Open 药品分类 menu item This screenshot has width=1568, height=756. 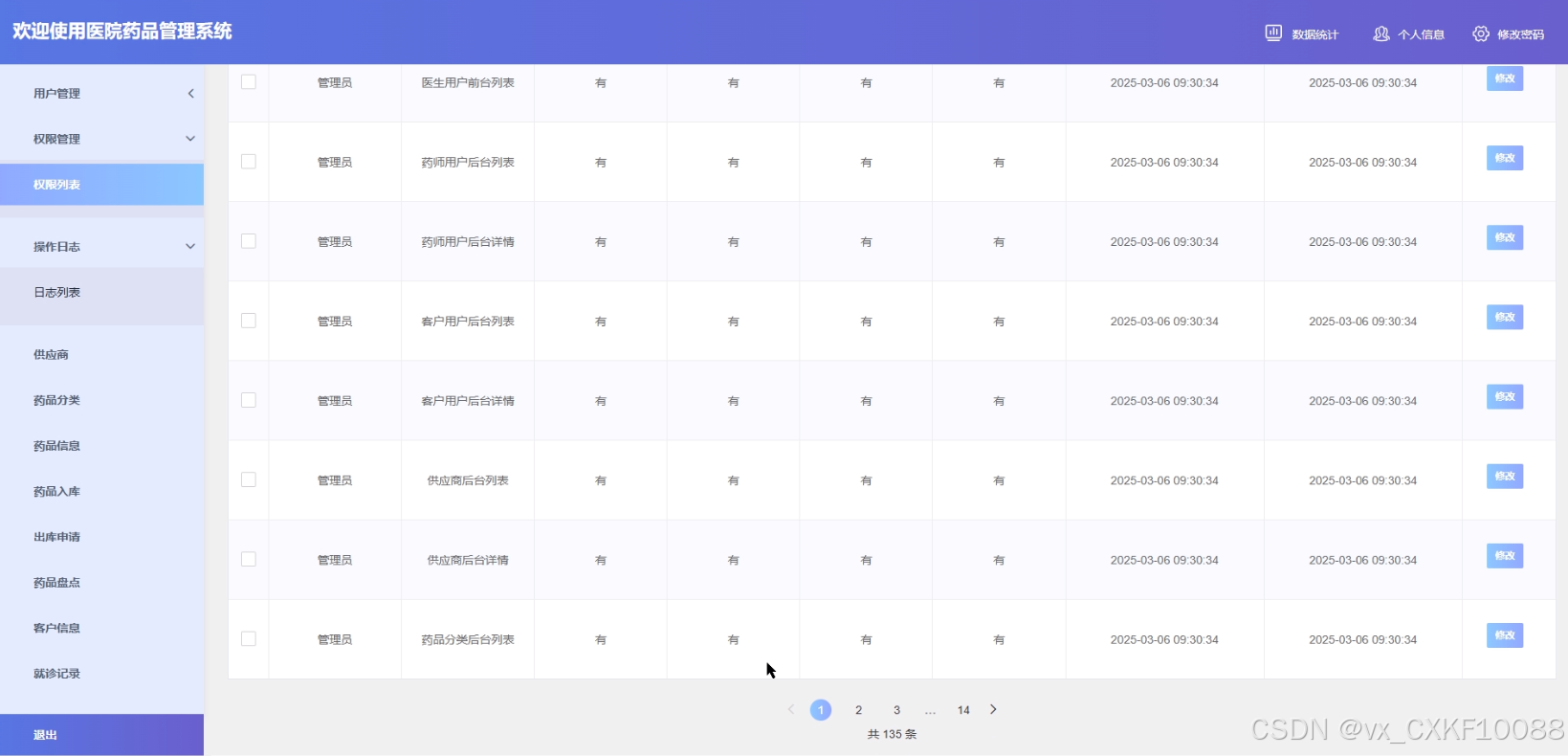pyautogui.click(x=101, y=400)
